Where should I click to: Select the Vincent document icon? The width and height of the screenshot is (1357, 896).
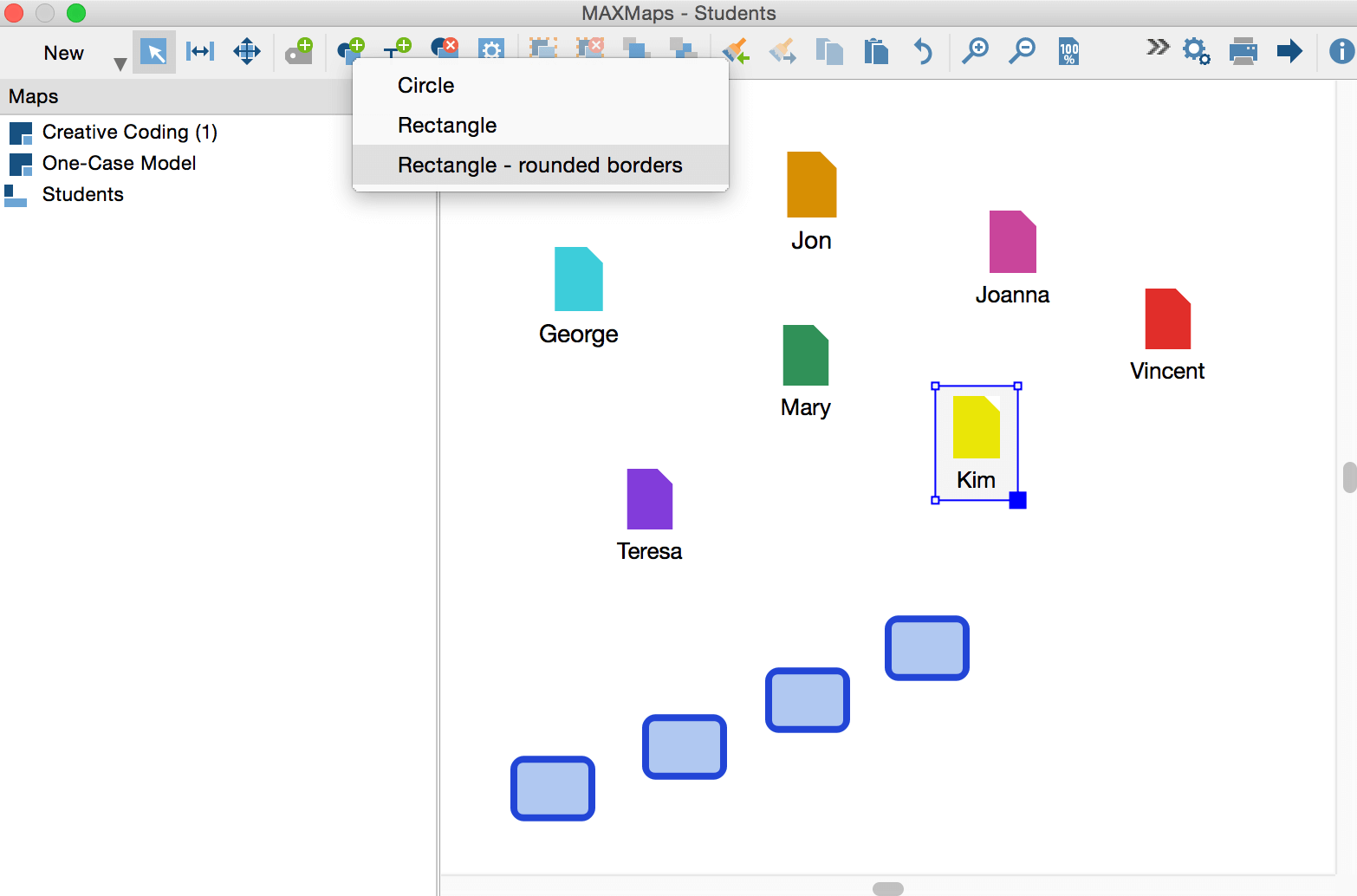pyautogui.click(x=1168, y=319)
